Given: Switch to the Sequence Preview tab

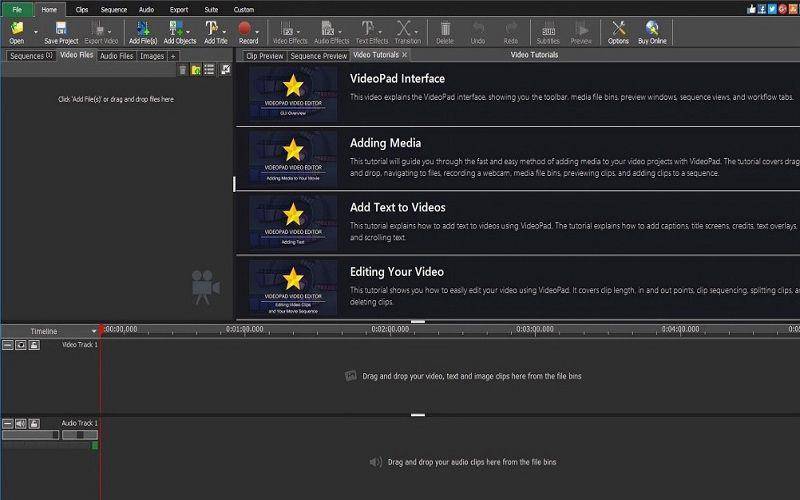Looking at the screenshot, I should coord(319,56).
